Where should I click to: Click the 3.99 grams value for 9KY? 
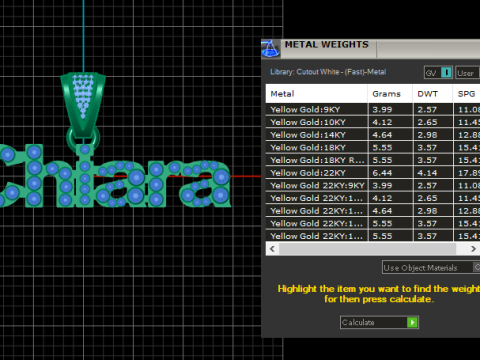click(x=382, y=110)
